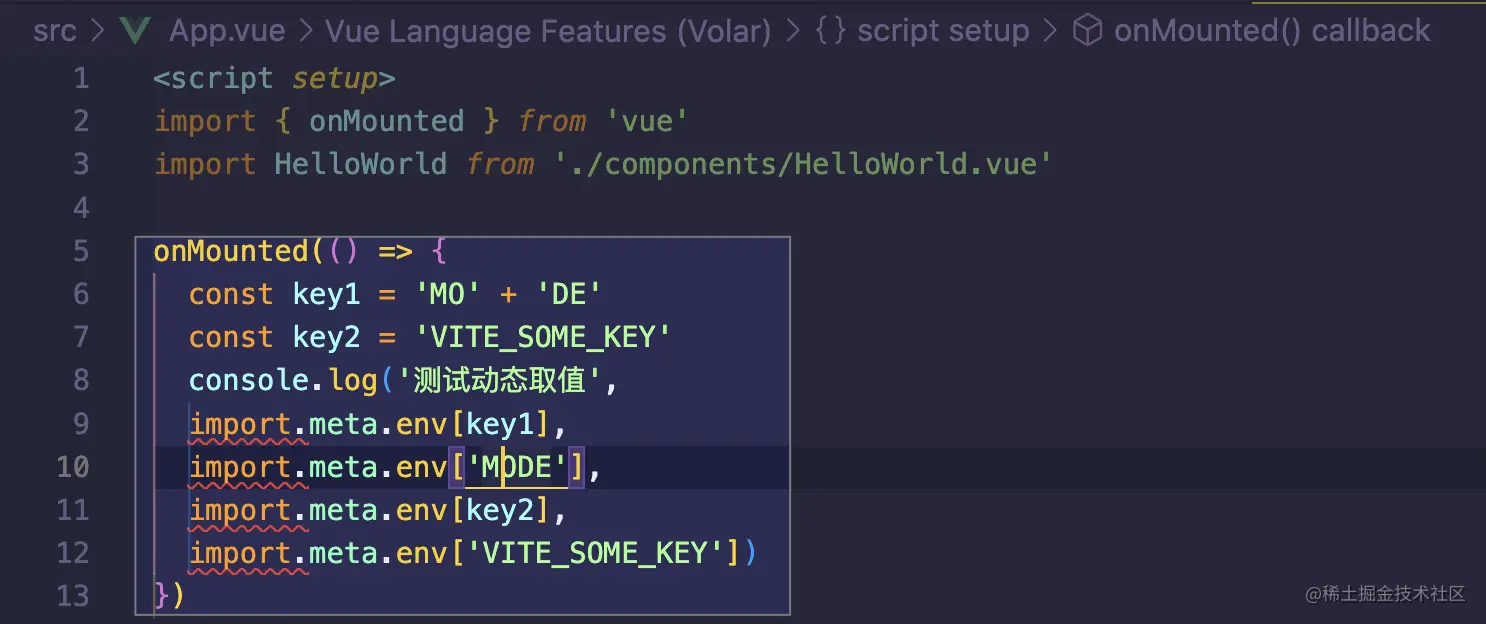Click line number 10 in the gutter

[x=72, y=467]
